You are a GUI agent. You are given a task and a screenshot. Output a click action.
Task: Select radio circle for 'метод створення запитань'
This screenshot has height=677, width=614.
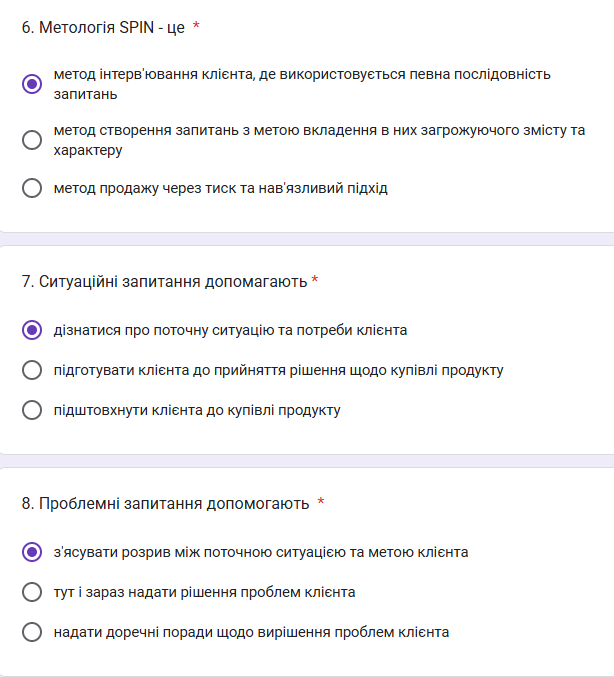(32, 140)
